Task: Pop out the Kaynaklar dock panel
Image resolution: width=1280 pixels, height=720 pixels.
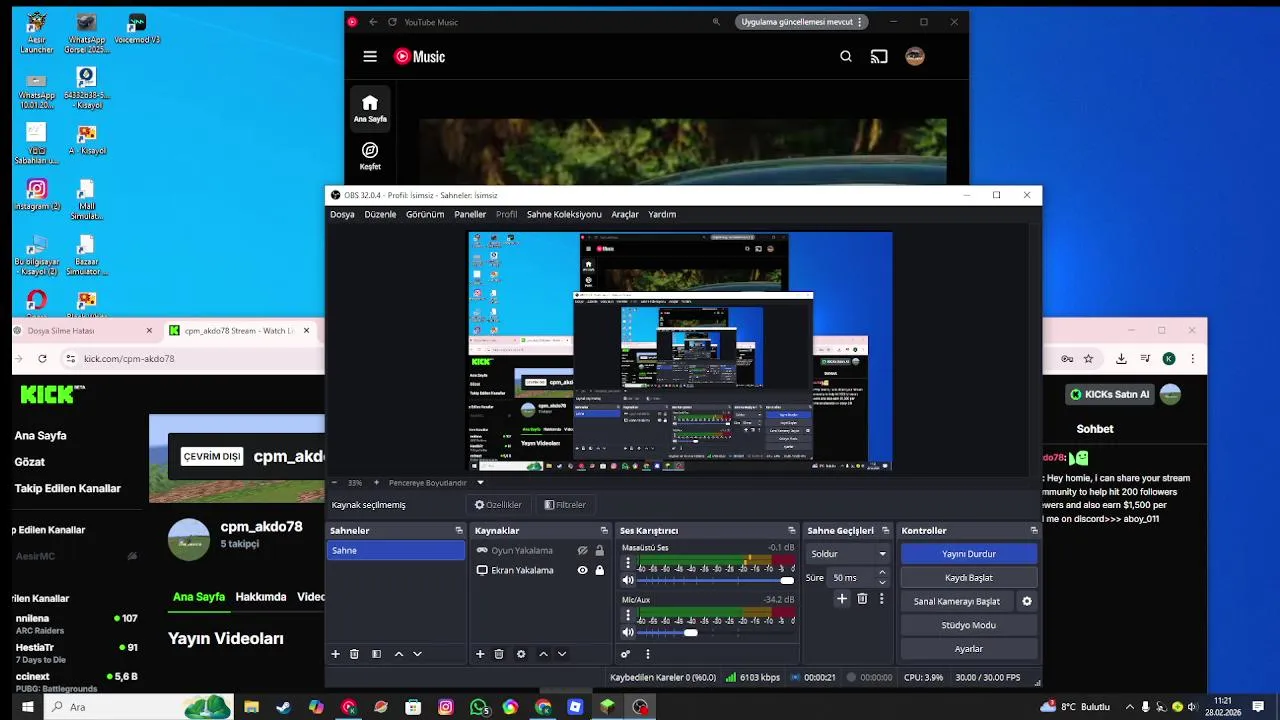Action: pos(604,531)
